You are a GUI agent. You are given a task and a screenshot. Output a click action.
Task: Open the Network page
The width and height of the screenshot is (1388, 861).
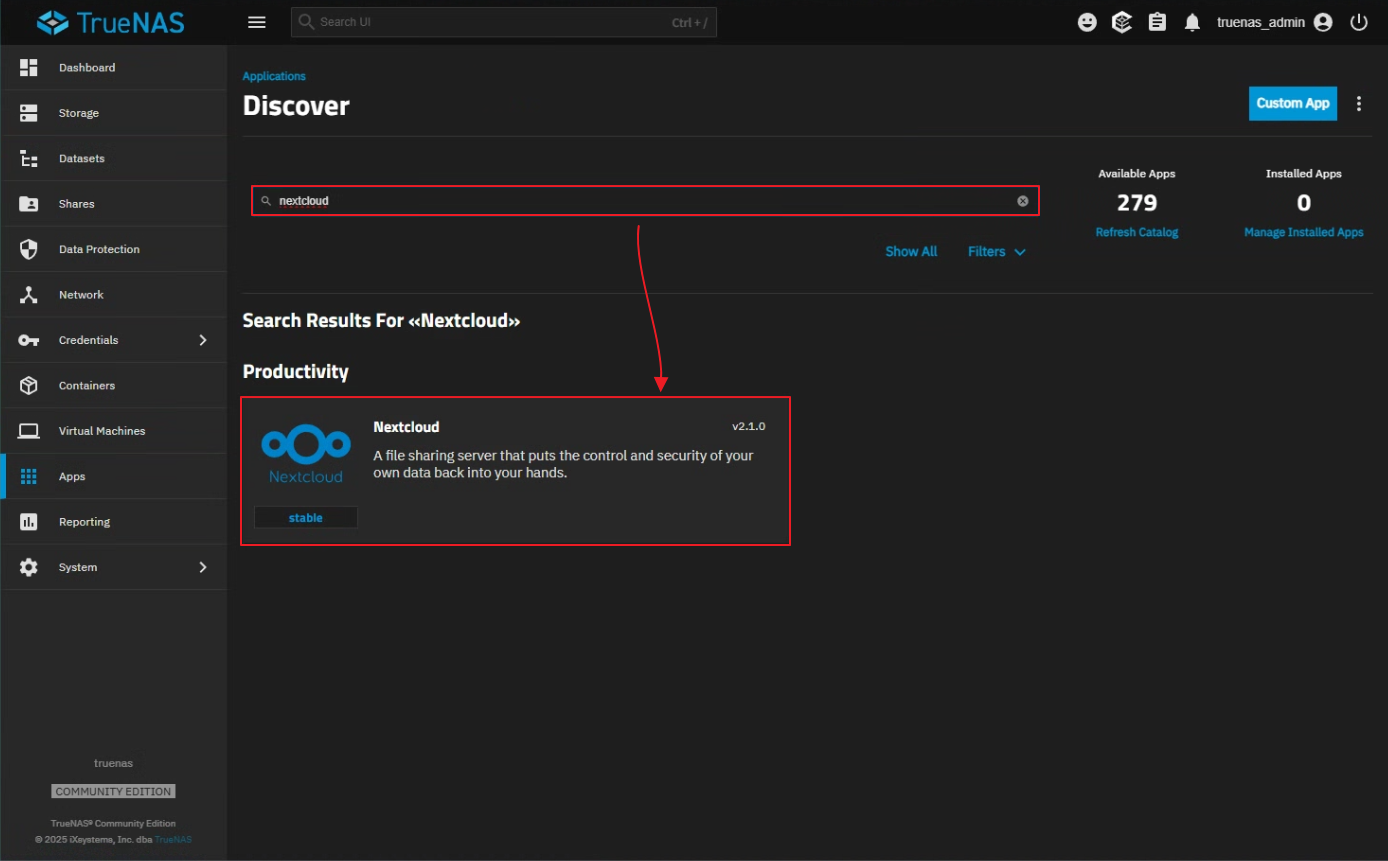click(x=114, y=295)
